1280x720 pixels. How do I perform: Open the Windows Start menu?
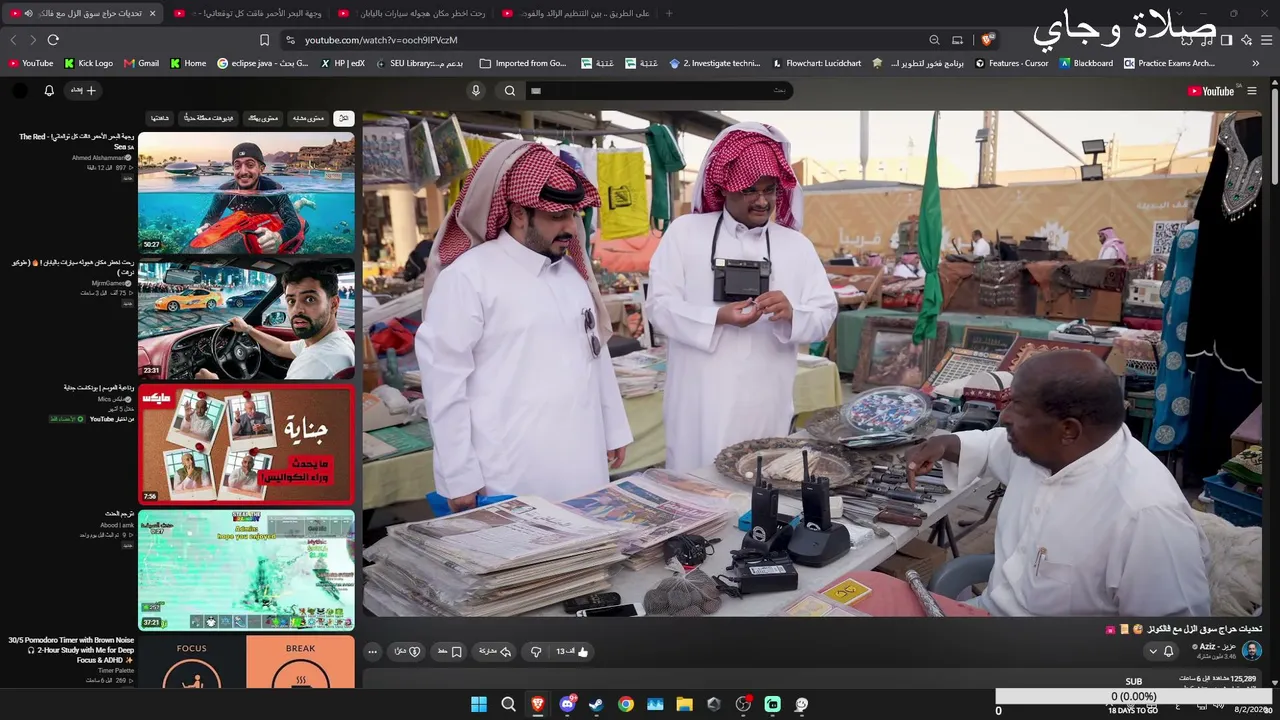[x=479, y=704]
